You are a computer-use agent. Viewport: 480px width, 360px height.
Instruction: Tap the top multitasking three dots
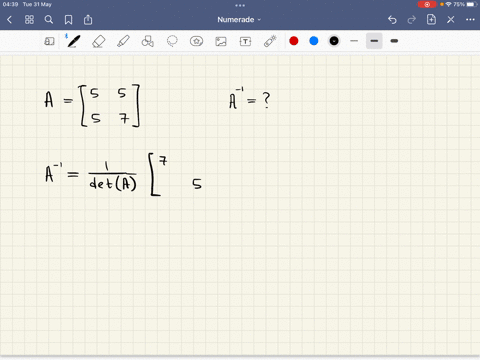click(240, 5)
